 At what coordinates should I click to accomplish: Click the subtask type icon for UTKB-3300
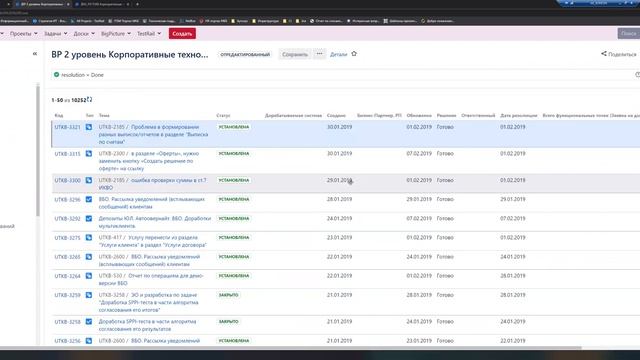click(89, 180)
